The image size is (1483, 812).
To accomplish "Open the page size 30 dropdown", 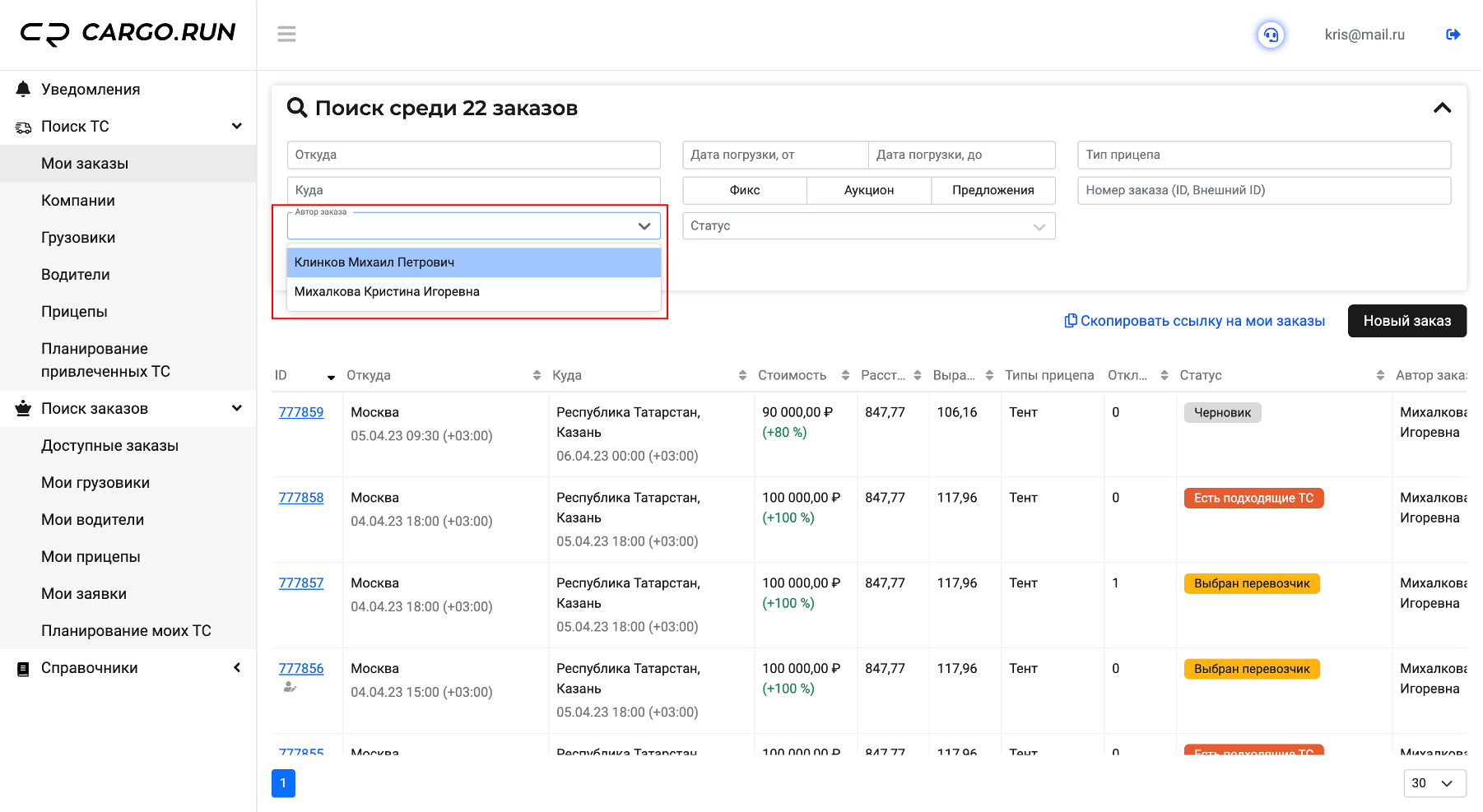I will (x=1434, y=783).
